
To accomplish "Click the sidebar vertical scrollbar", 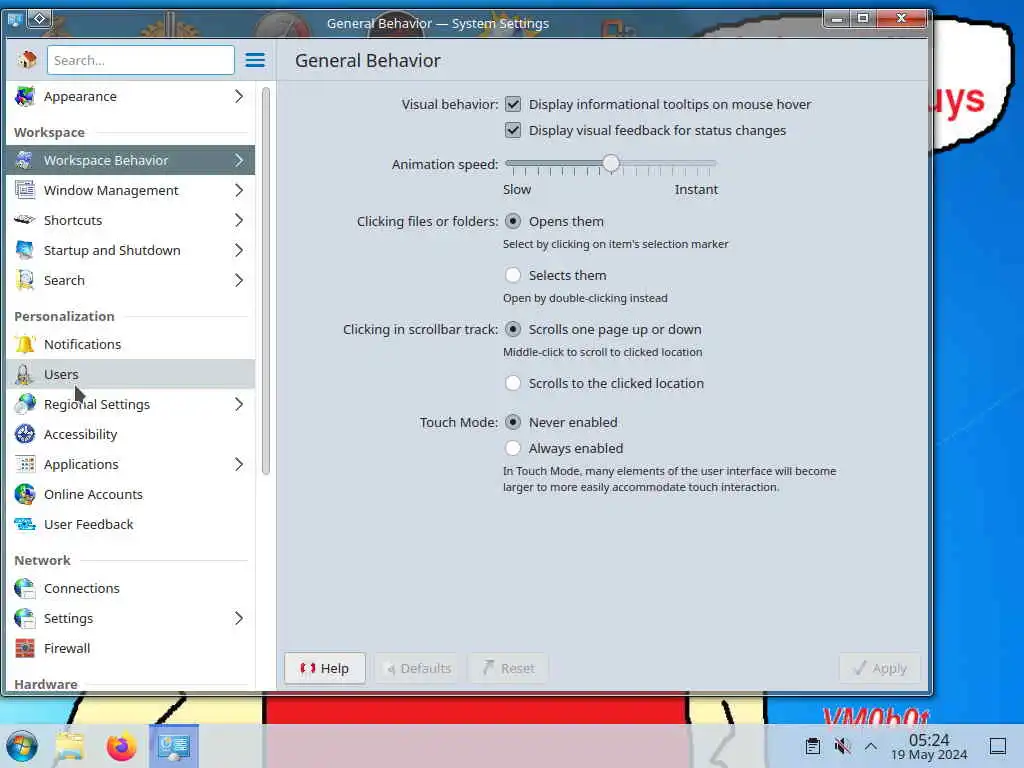I will 266,281.
